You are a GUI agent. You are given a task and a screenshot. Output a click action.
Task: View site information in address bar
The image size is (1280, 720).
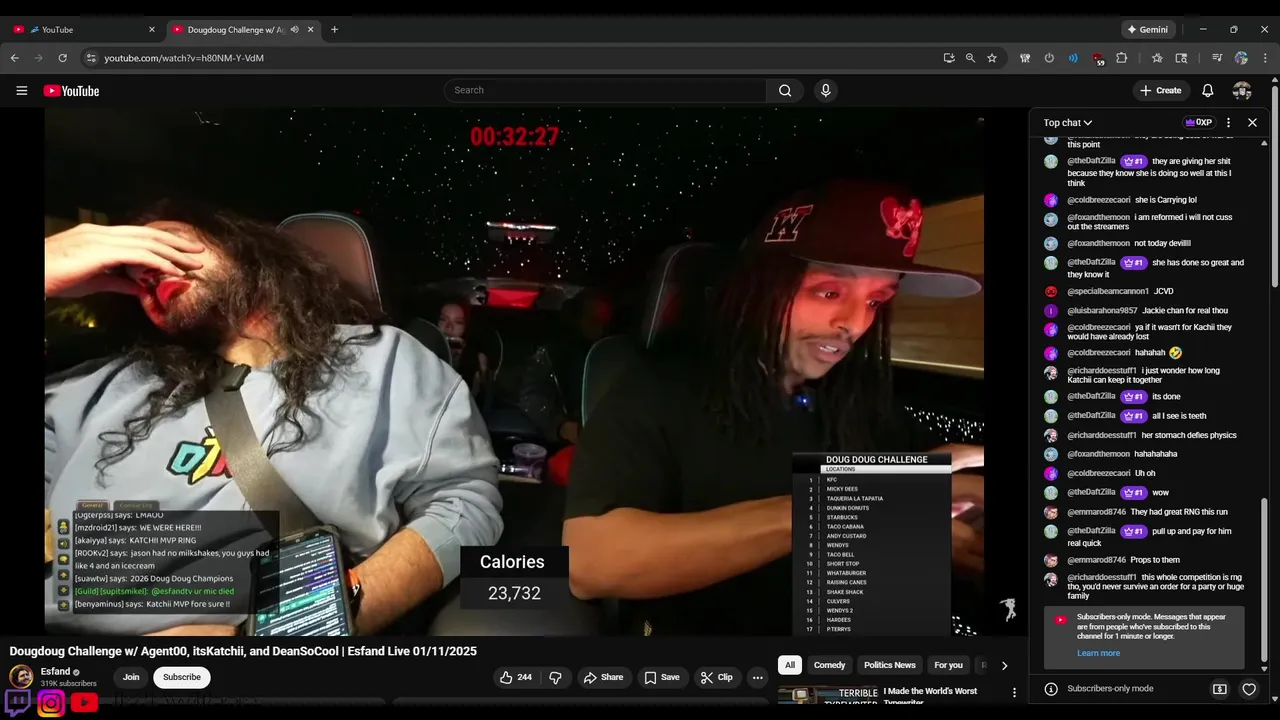pos(91,58)
